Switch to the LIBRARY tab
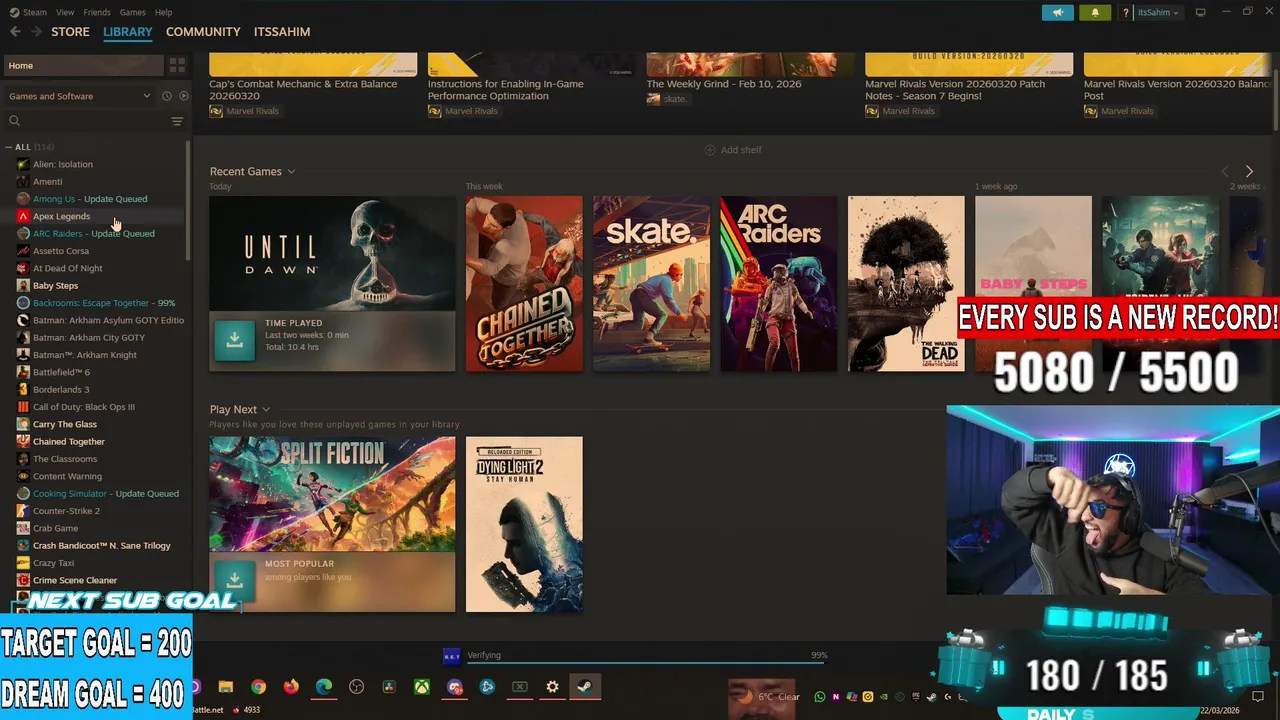 tap(127, 32)
